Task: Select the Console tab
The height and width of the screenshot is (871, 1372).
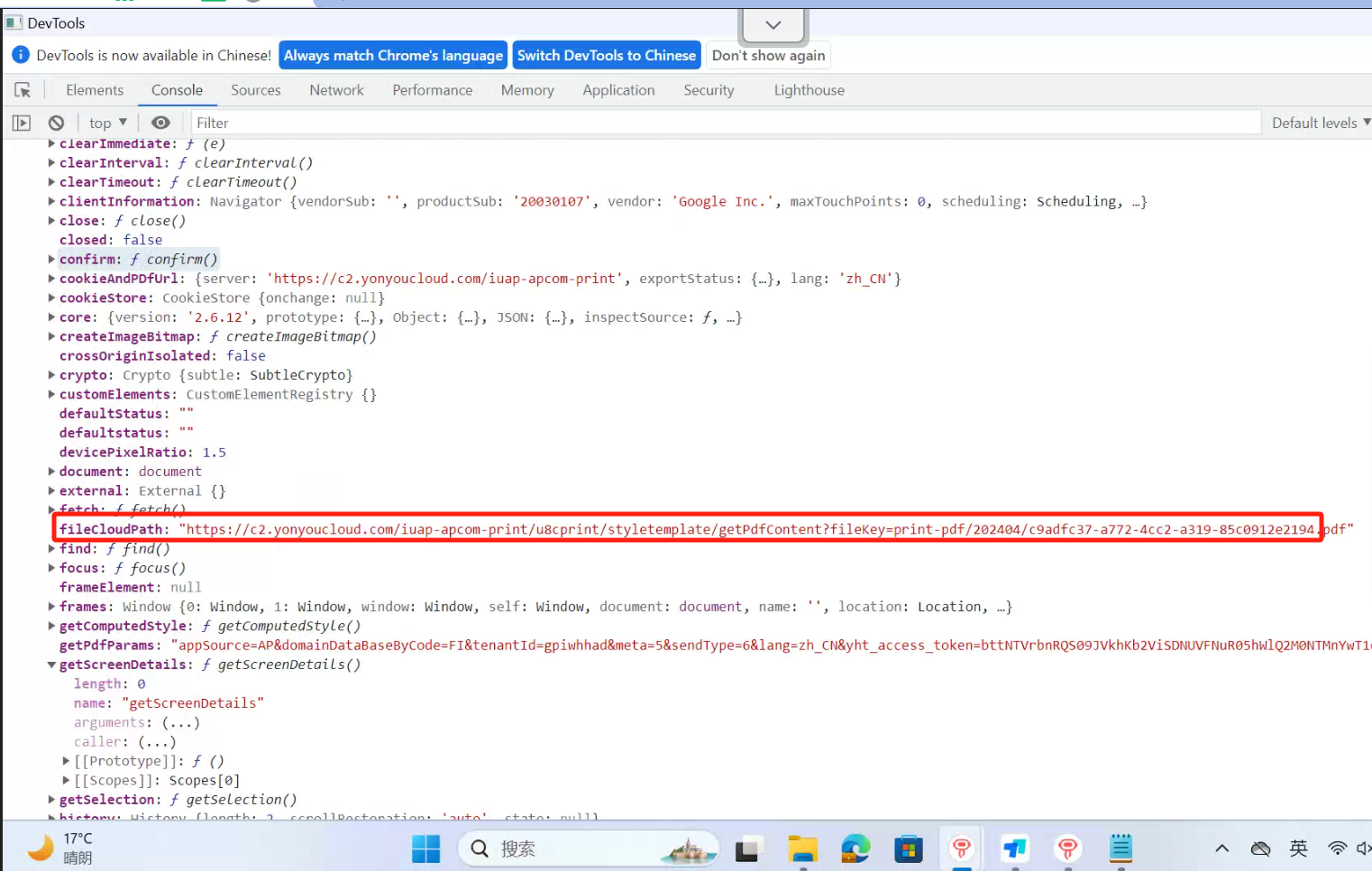Action: 177,90
